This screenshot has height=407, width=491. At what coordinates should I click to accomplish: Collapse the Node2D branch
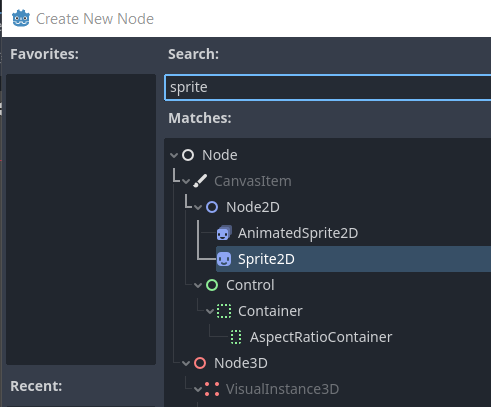[x=198, y=207]
